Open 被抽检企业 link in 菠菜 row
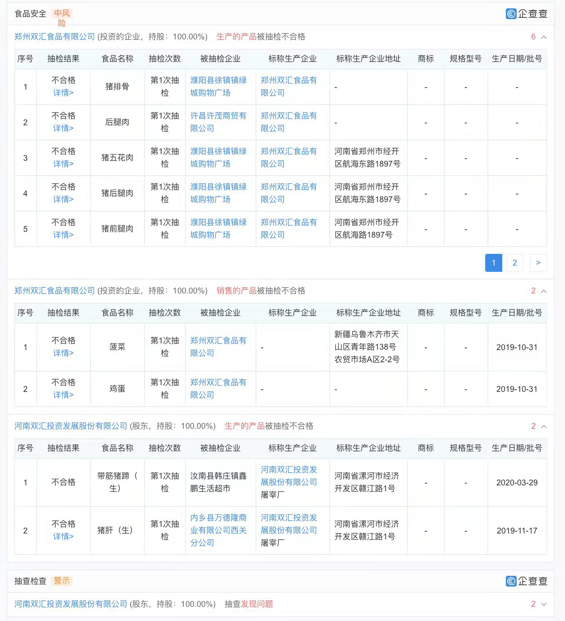This screenshot has width=565, height=621. (219, 347)
